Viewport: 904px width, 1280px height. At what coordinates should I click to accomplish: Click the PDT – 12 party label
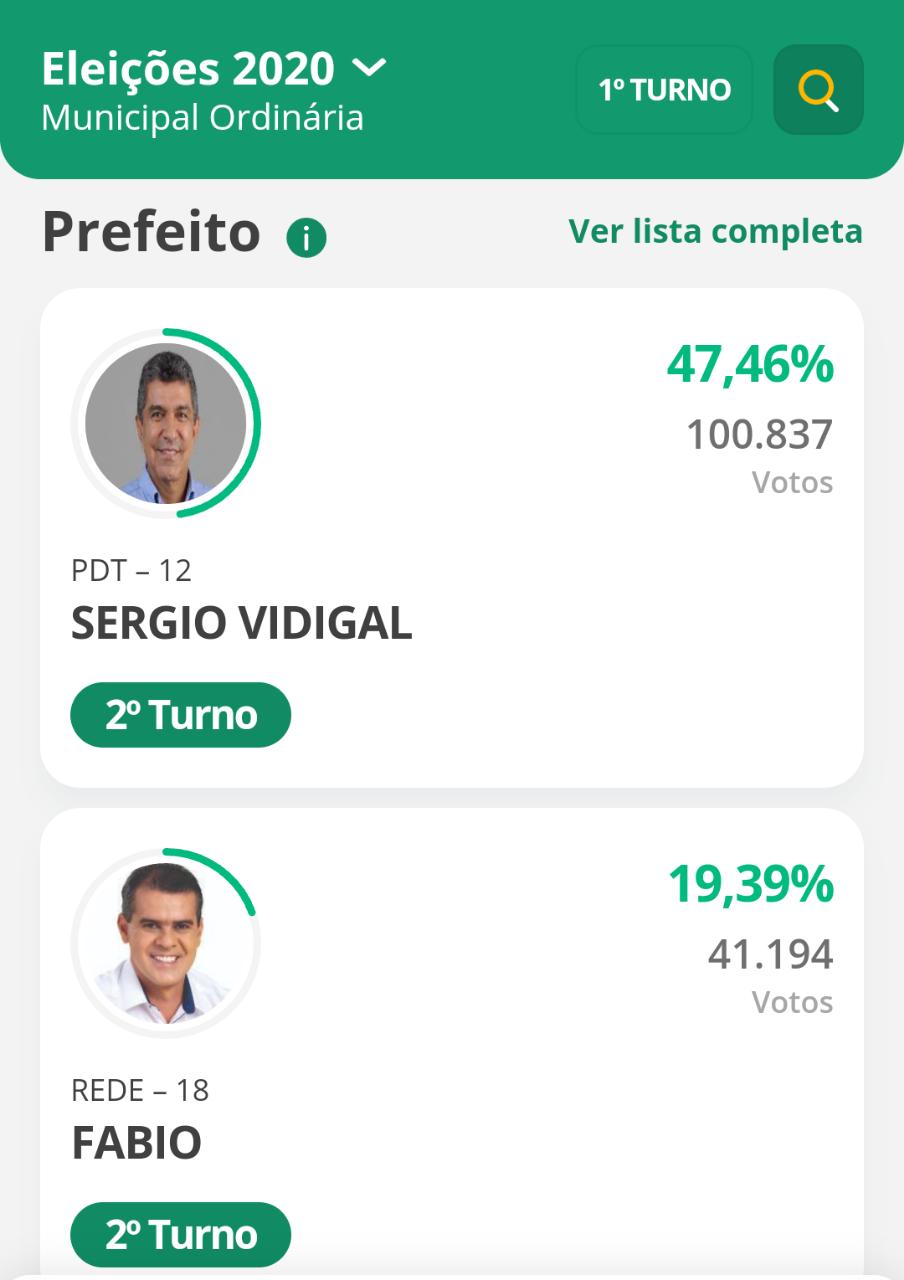coord(131,571)
